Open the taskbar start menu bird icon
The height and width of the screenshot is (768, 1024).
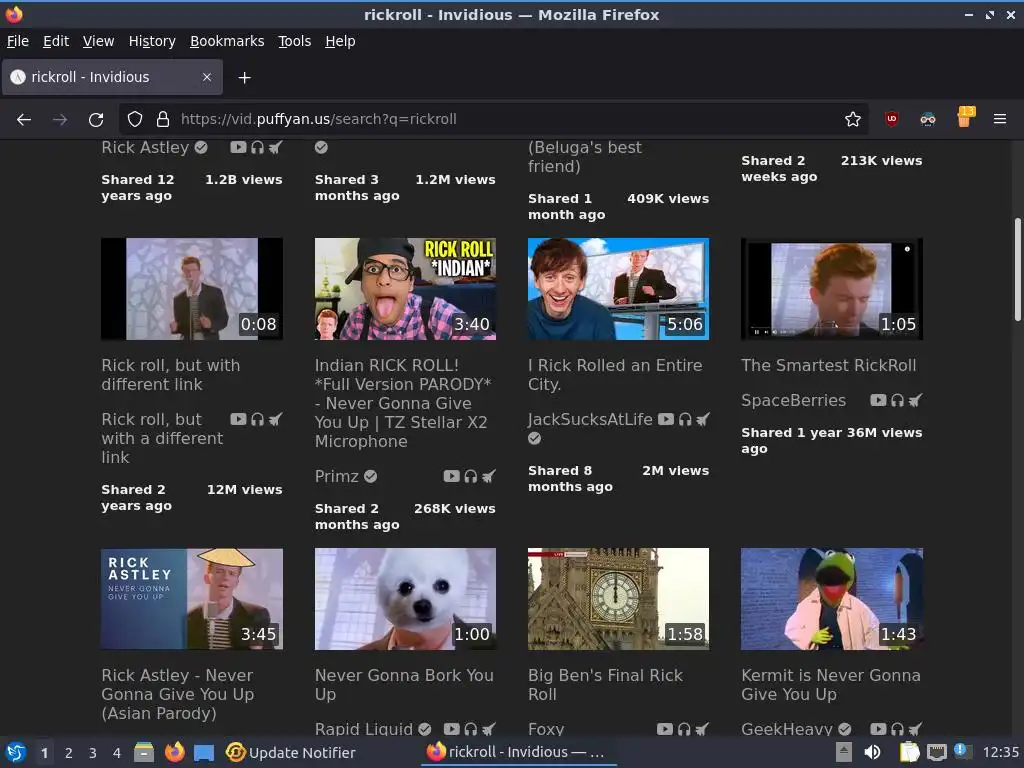(x=16, y=752)
